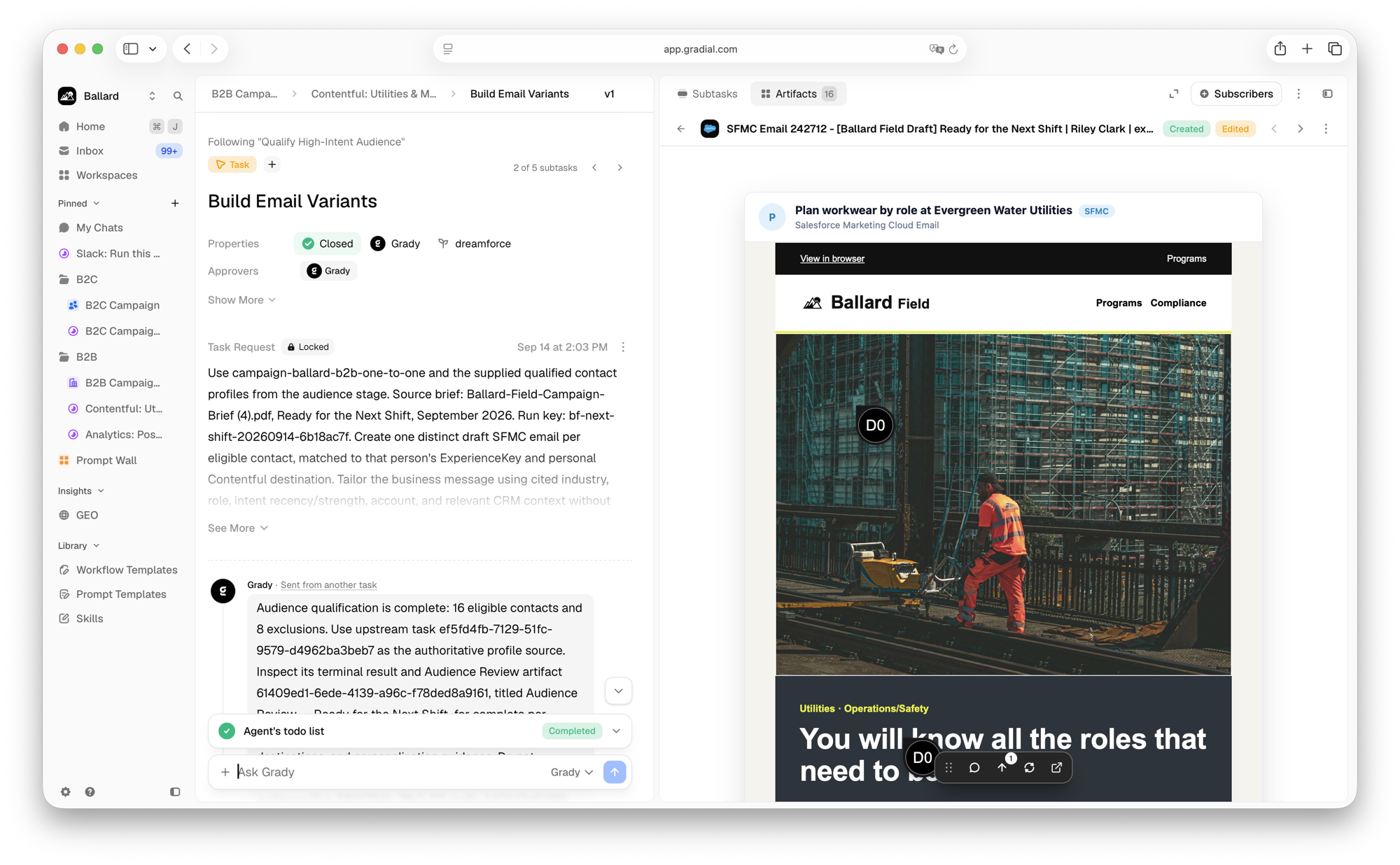Image resolution: width=1400 pixels, height=865 pixels.
Task: Open the help question mark icon
Action: pyautogui.click(x=90, y=792)
